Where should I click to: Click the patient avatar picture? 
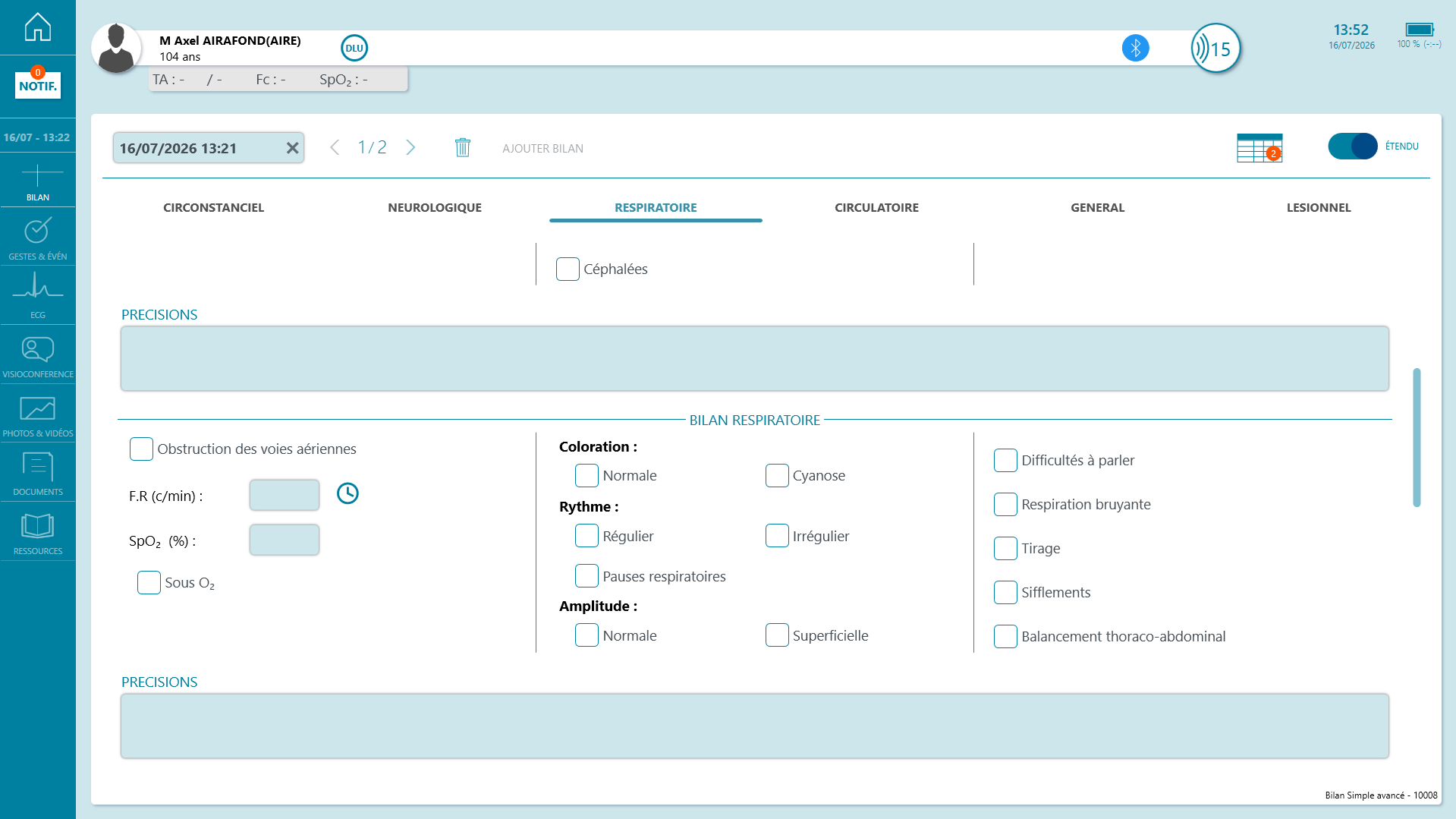click(x=116, y=49)
